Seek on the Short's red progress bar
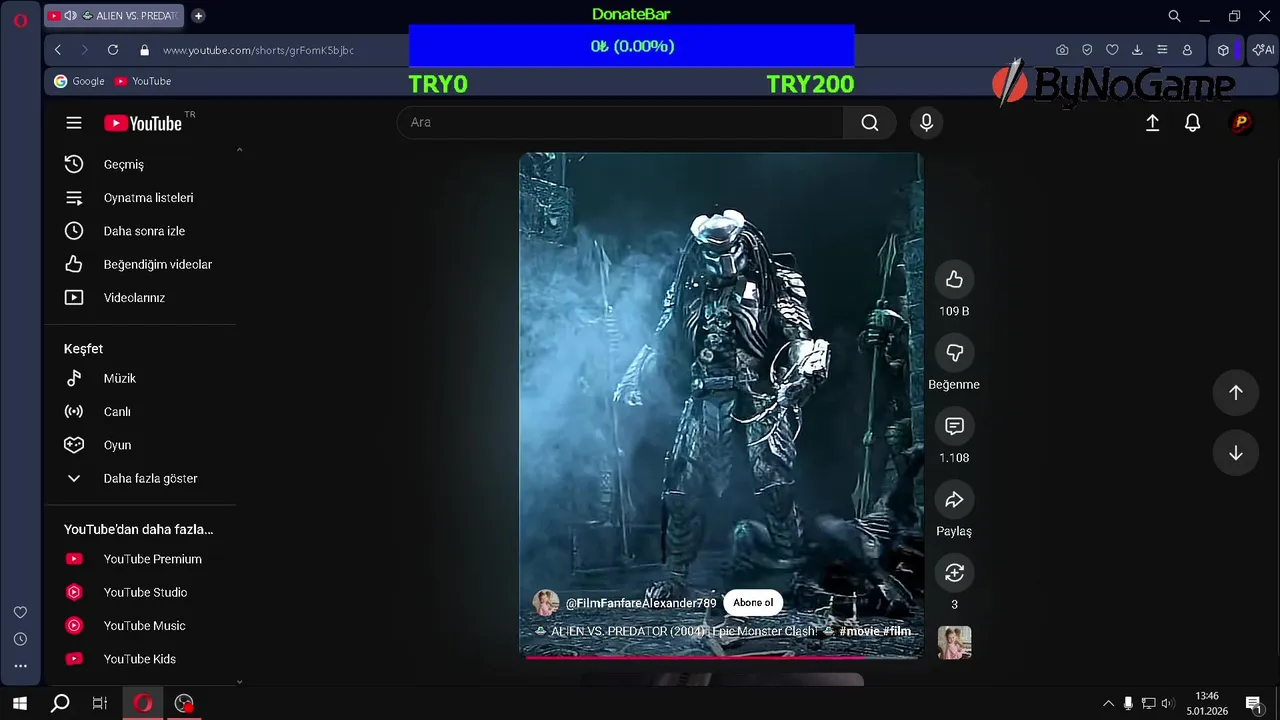The image size is (1280, 720). (720, 657)
